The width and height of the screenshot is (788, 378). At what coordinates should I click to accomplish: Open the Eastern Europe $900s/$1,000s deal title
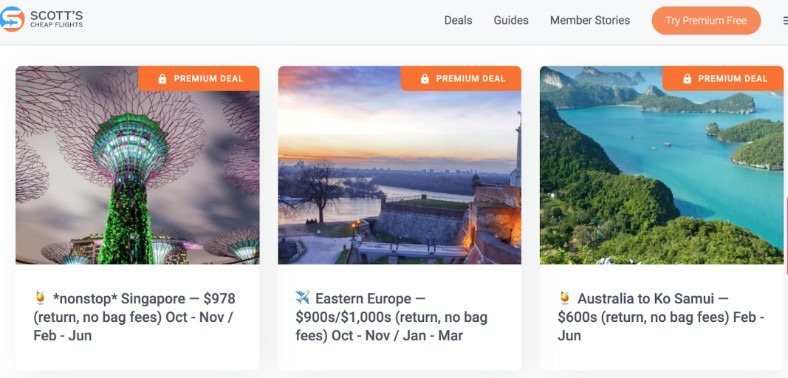[x=391, y=317]
